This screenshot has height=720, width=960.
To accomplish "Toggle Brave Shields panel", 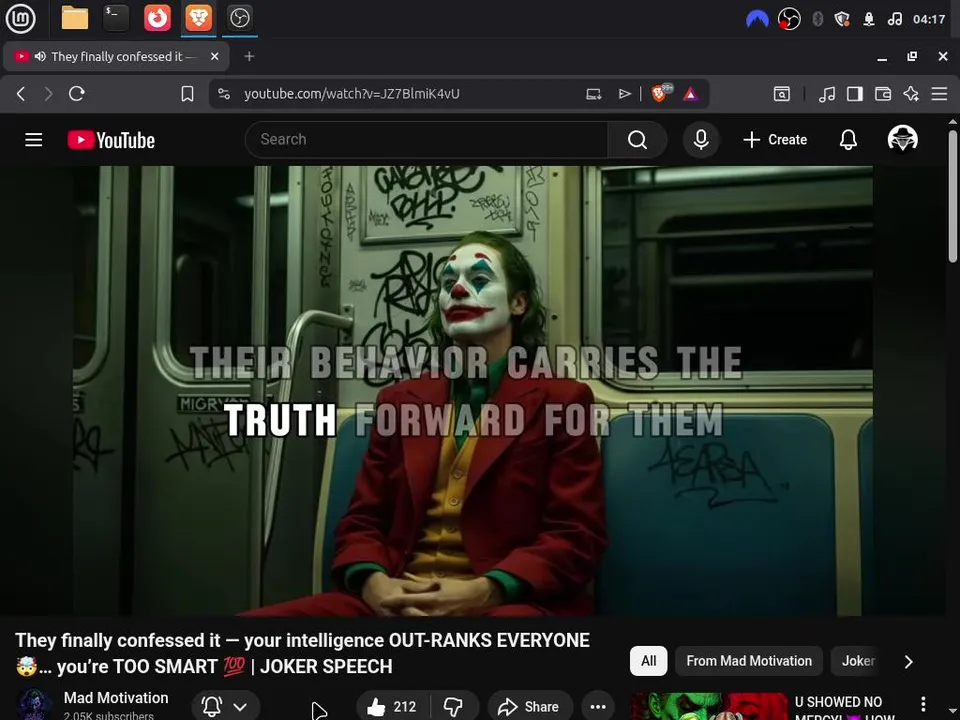I will 660,93.
